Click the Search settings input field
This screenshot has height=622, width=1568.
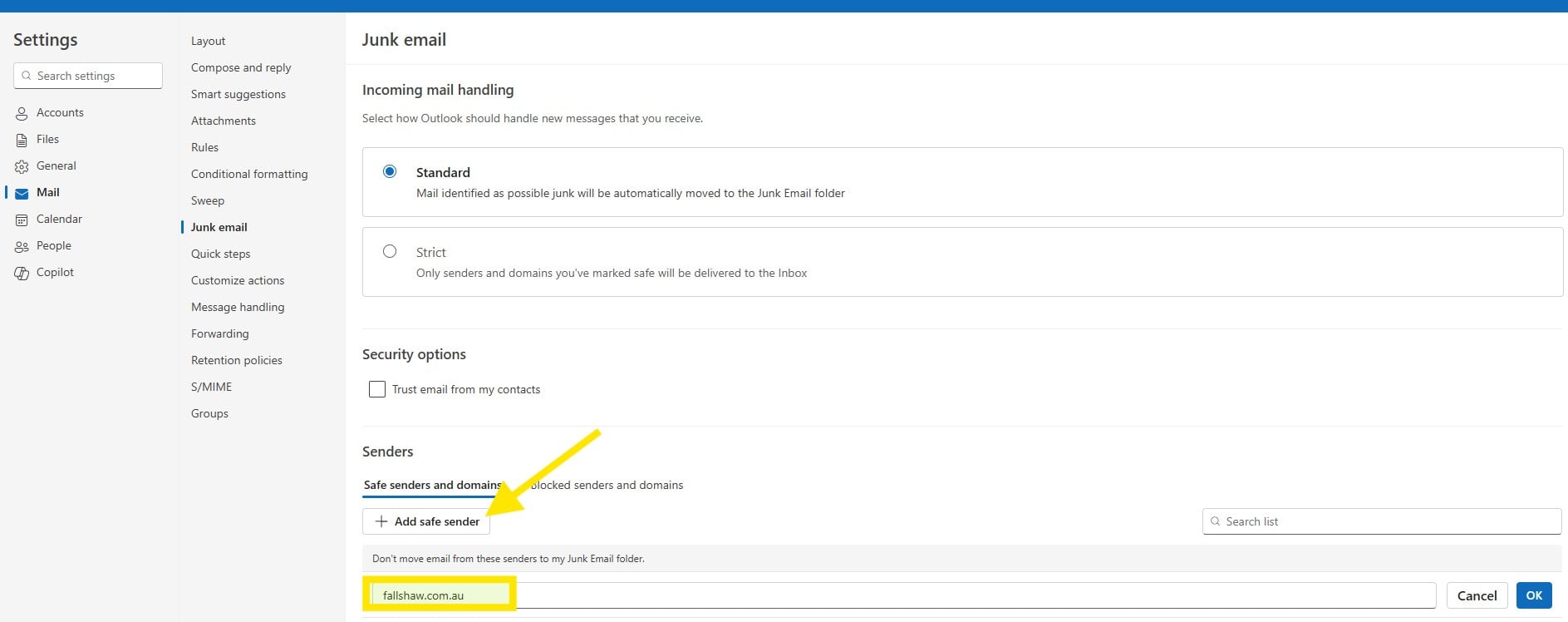[x=88, y=76]
